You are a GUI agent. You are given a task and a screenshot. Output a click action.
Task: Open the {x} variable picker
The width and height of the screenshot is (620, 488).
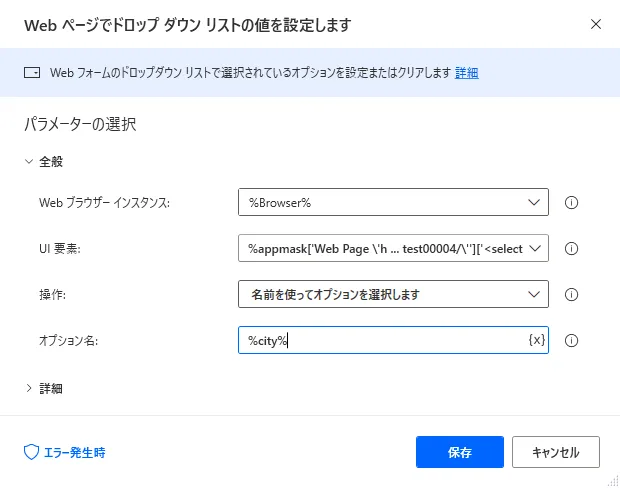coord(537,341)
